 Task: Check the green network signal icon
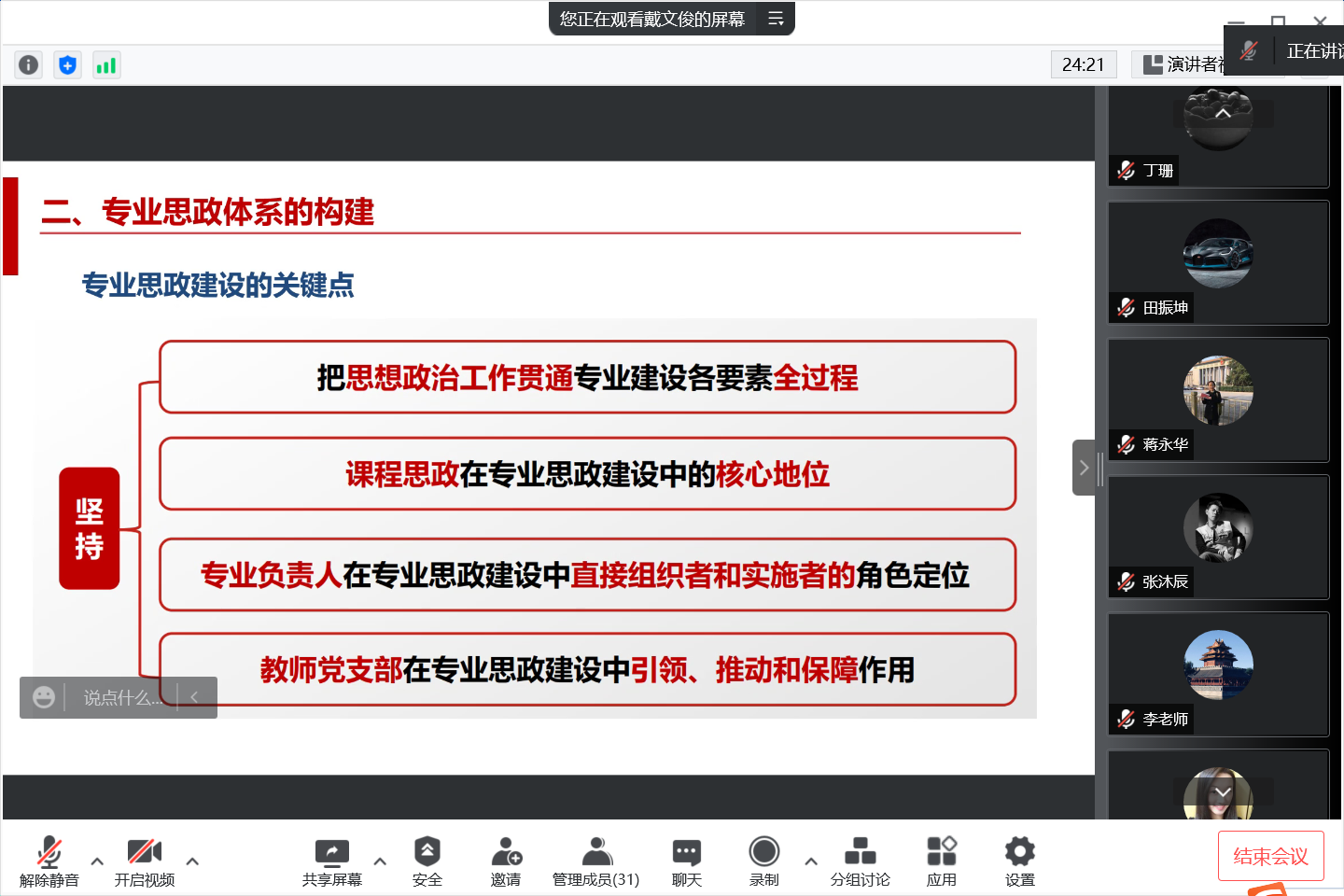tap(106, 64)
